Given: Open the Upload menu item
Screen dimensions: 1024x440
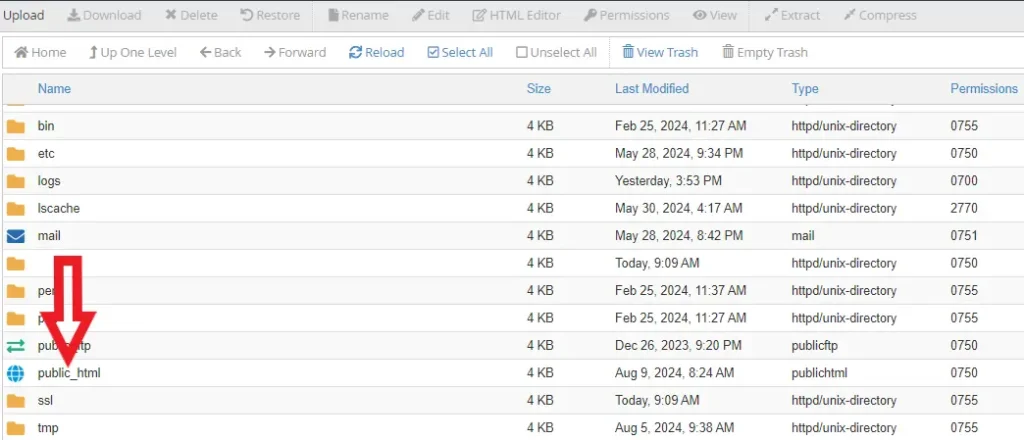Looking at the screenshot, I should click(23, 15).
